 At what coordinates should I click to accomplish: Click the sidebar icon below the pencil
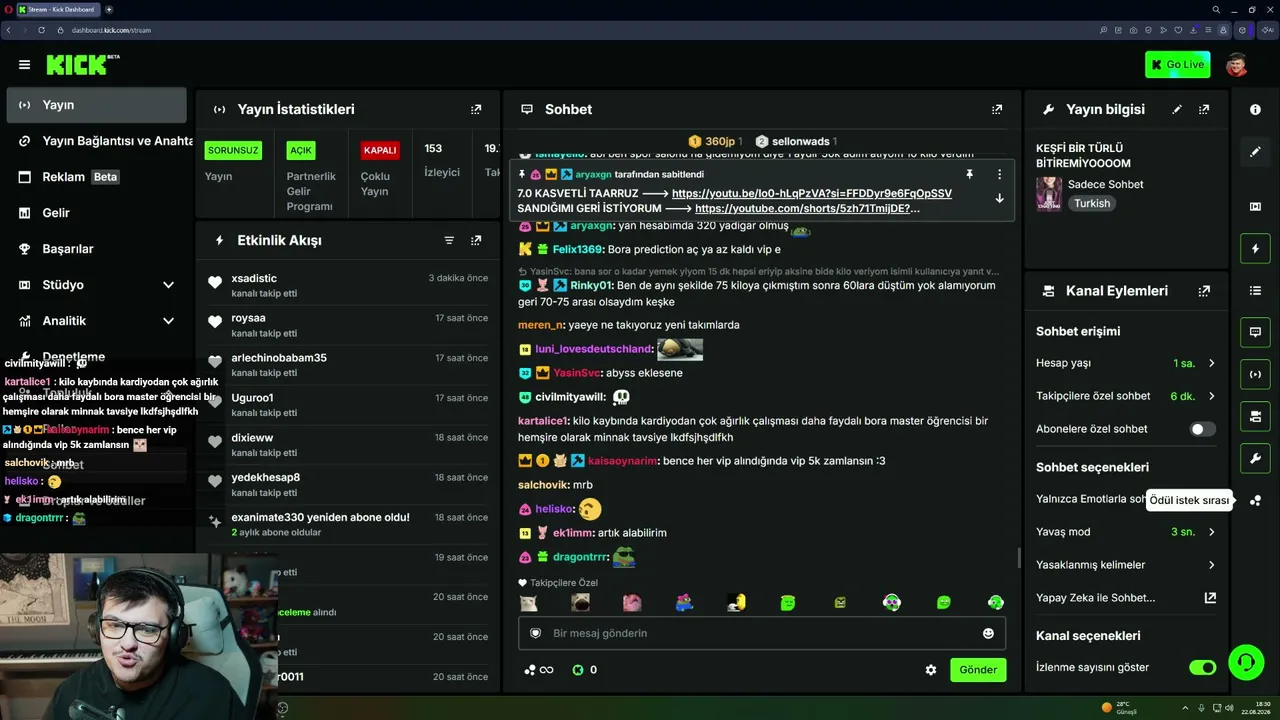pyautogui.click(x=1255, y=206)
